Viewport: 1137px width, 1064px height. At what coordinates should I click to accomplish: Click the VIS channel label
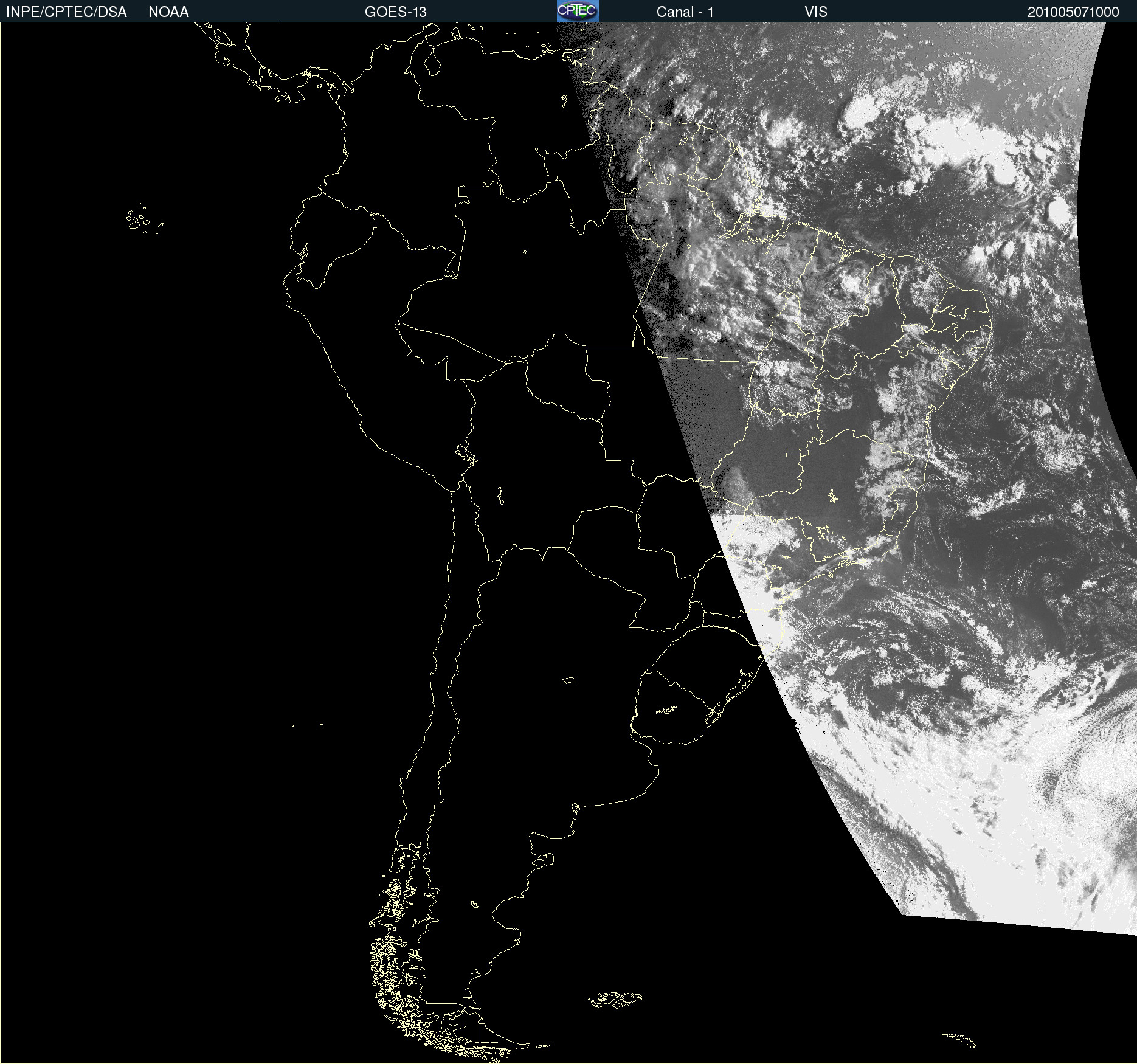[x=816, y=12]
